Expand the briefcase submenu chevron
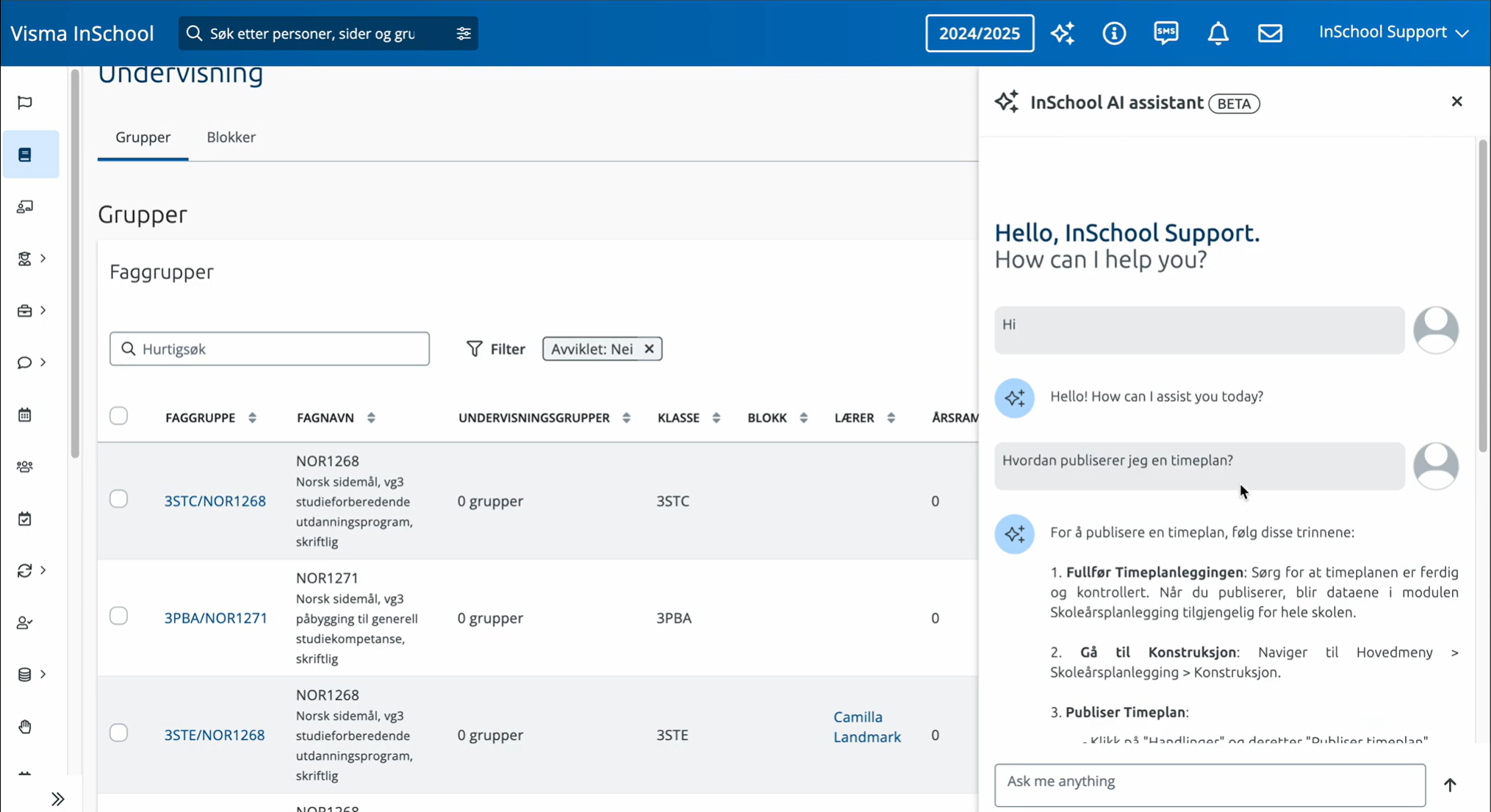The height and width of the screenshot is (812, 1491). 43,311
